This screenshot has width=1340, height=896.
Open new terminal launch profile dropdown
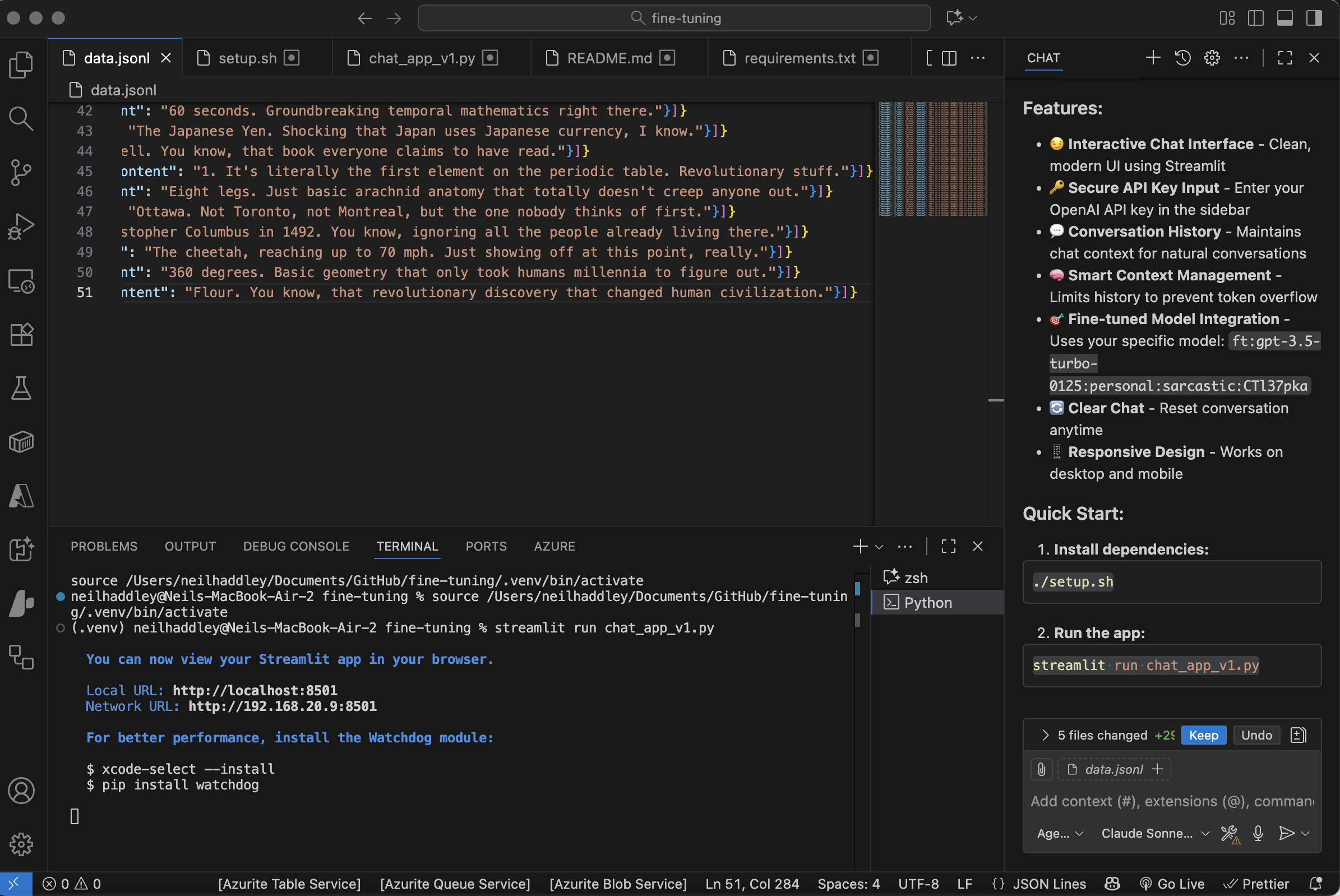[880, 547]
